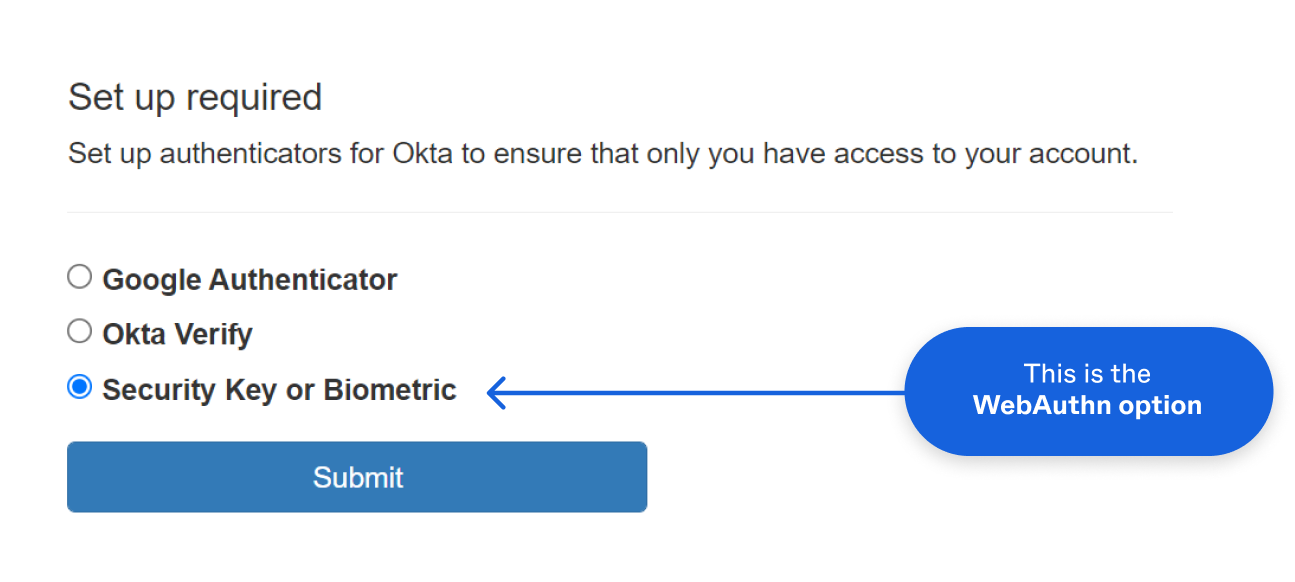Click the unselected Google Authenticator radio circle
The height and width of the screenshot is (582, 1295).
tap(79, 277)
